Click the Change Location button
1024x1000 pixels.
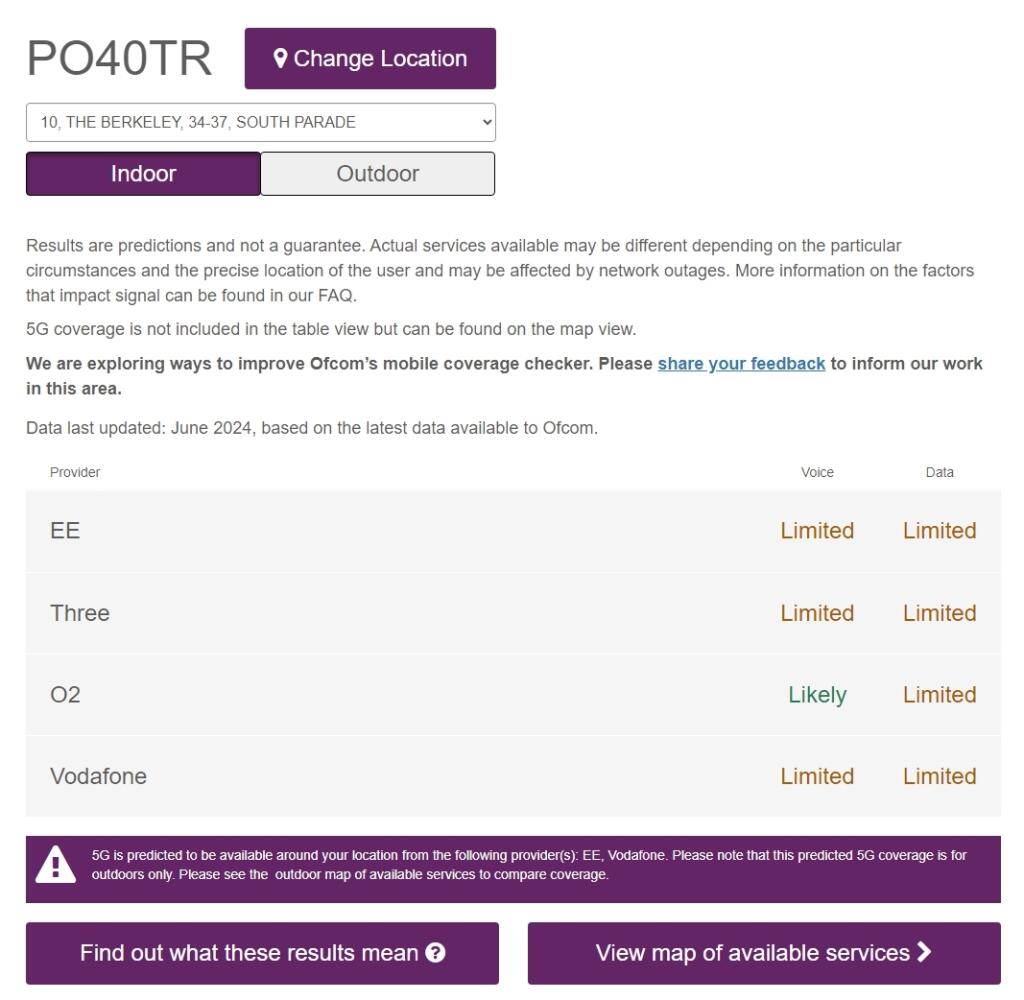[x=370, y=58]
